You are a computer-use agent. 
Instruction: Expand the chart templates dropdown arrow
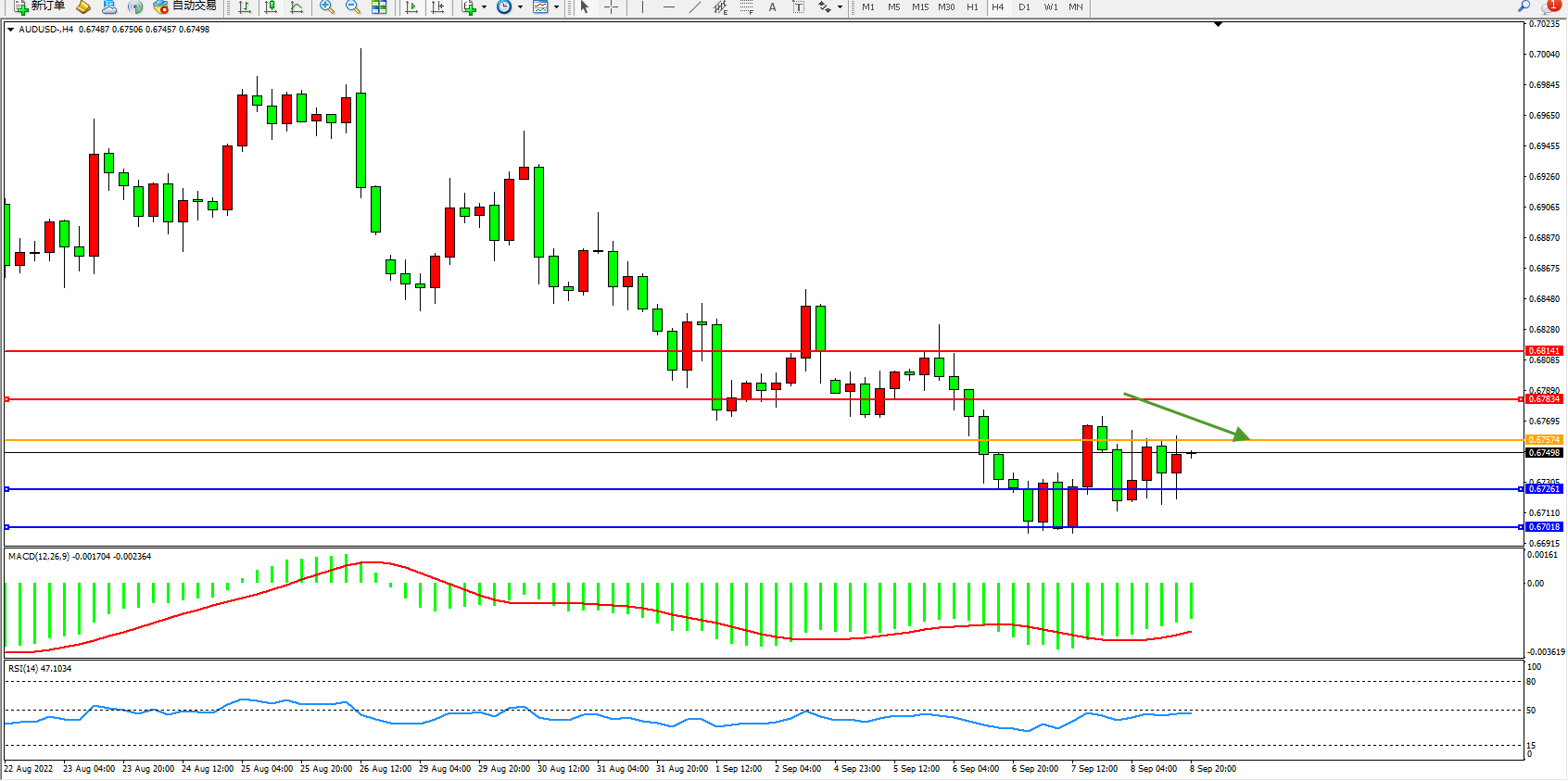pos(556,7)
